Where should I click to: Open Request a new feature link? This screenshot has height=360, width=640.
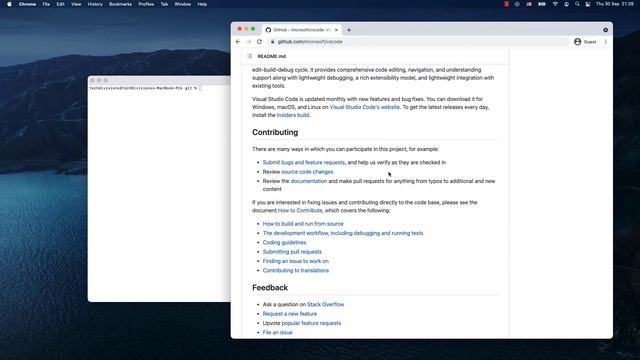[289, 314]
